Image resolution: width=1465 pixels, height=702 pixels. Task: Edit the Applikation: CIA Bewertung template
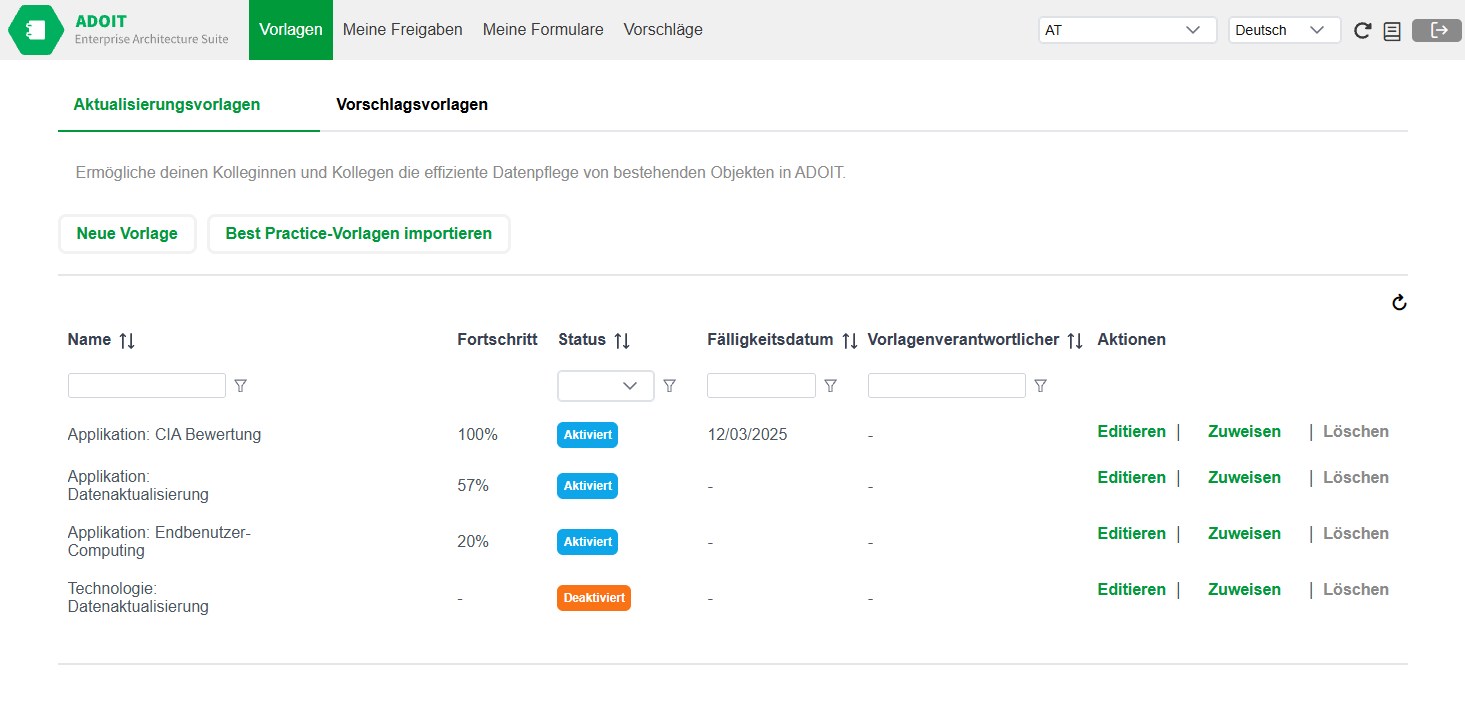tap(1131, 432)
